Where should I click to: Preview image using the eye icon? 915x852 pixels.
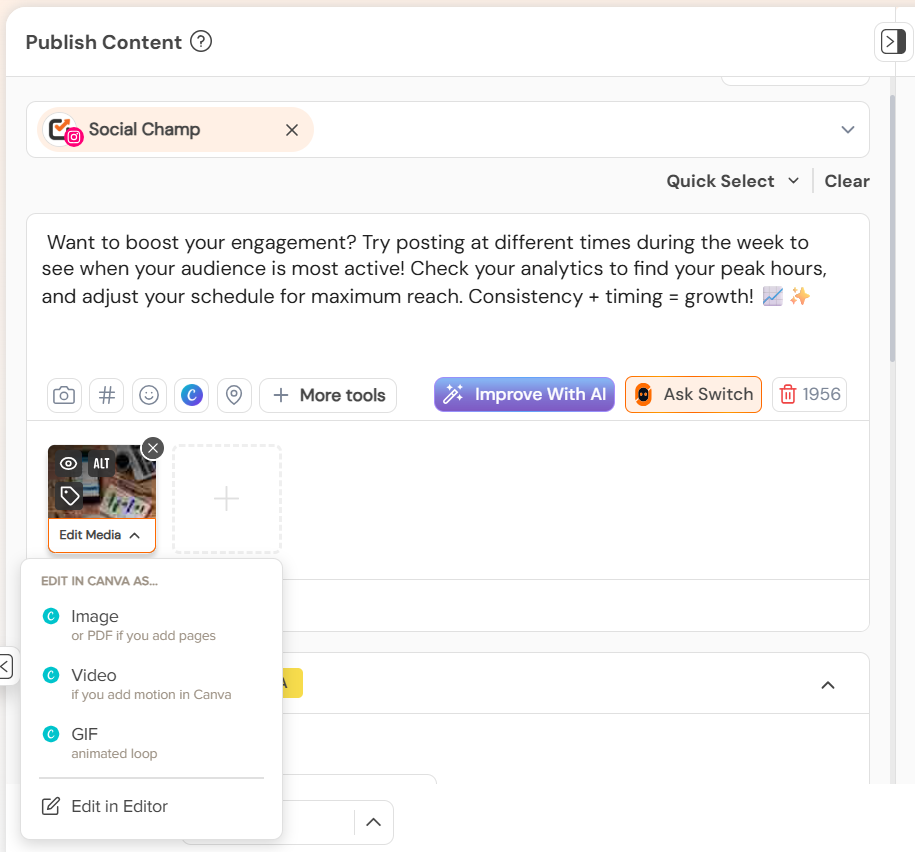[x=69, y=464]
